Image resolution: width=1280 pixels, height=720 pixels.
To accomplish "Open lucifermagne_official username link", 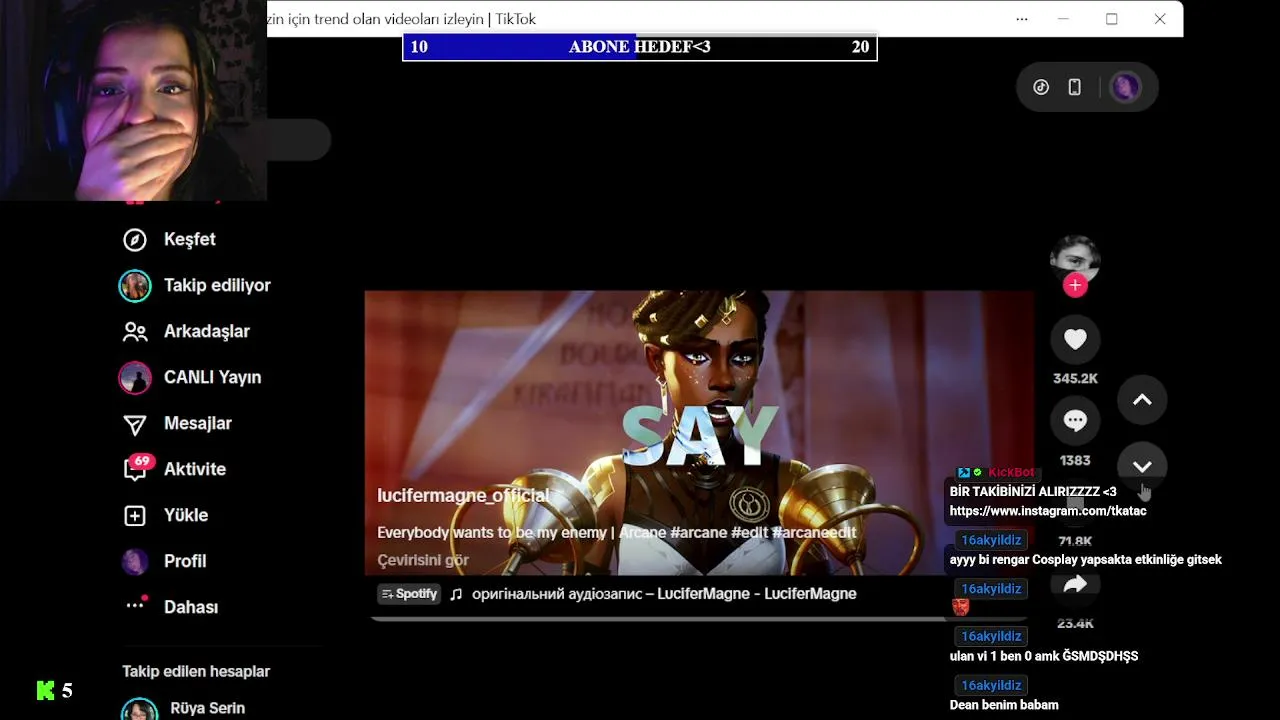I will click(463, 496).
